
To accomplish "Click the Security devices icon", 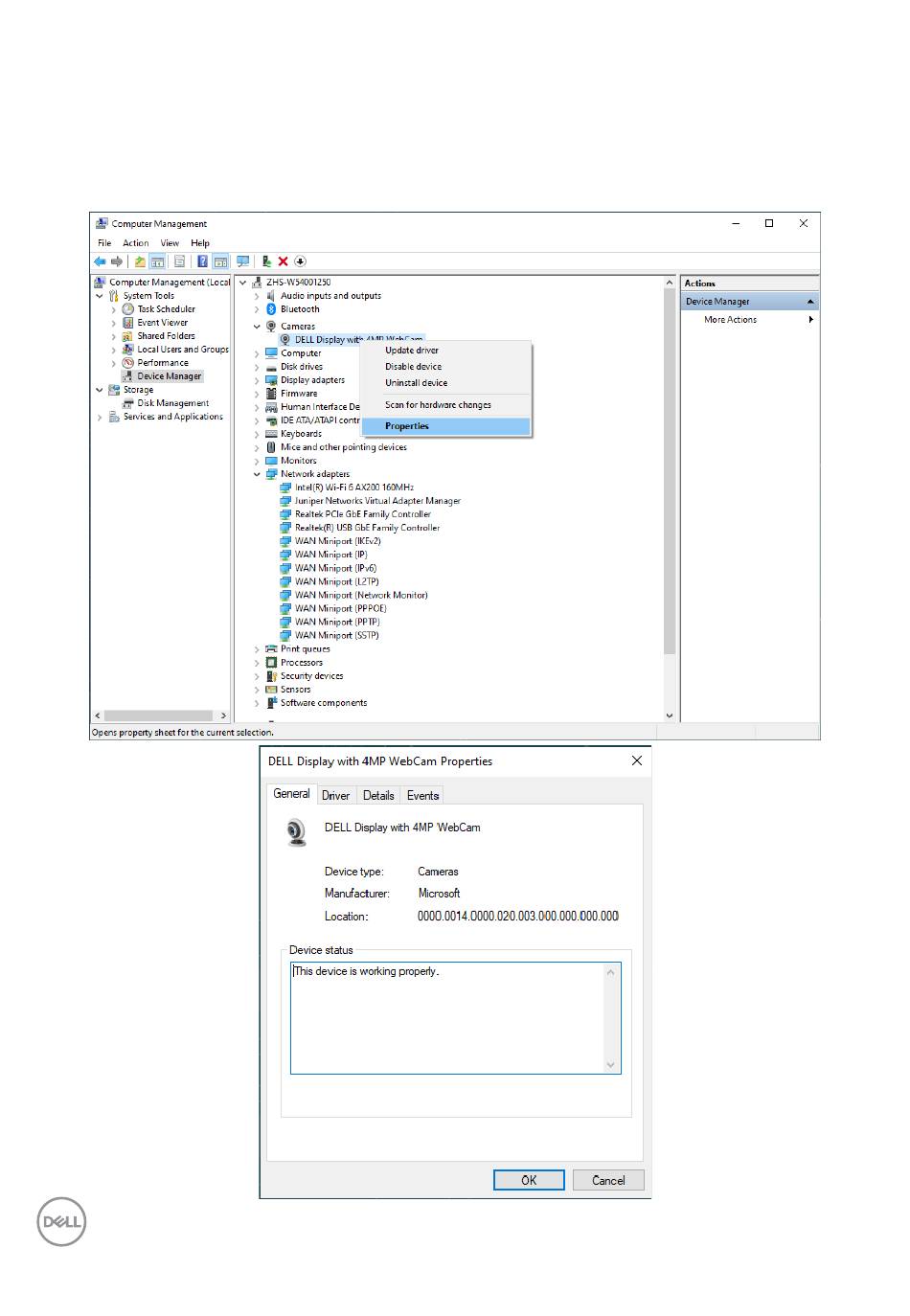I will point(271,676).
